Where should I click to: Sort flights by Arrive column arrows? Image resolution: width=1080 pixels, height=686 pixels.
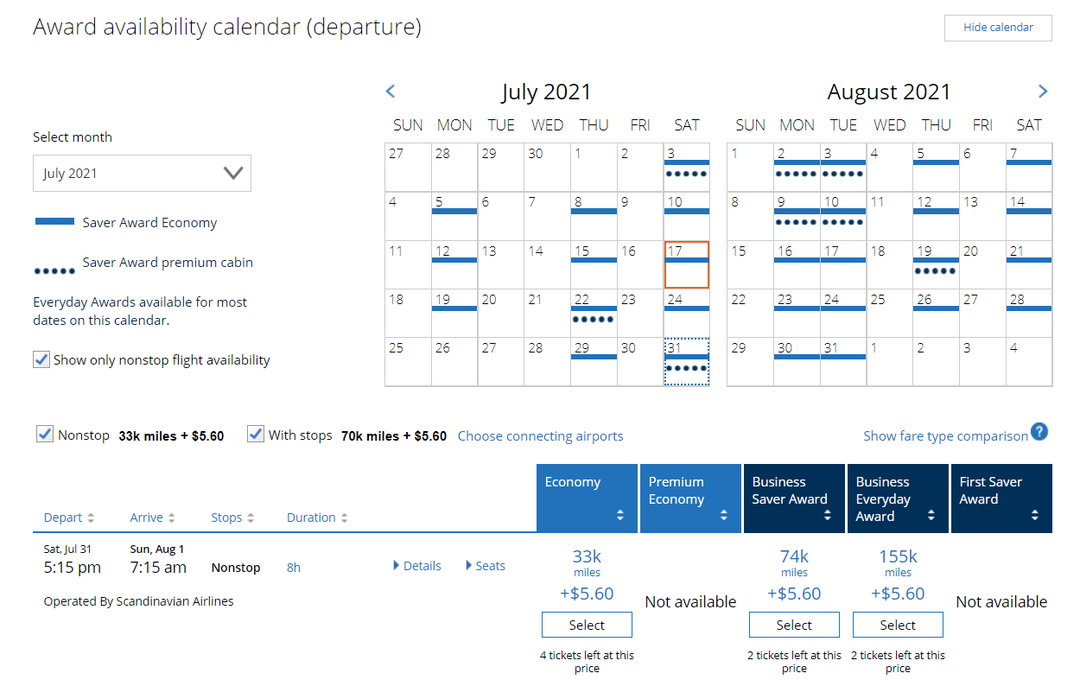tap(171, 518)
